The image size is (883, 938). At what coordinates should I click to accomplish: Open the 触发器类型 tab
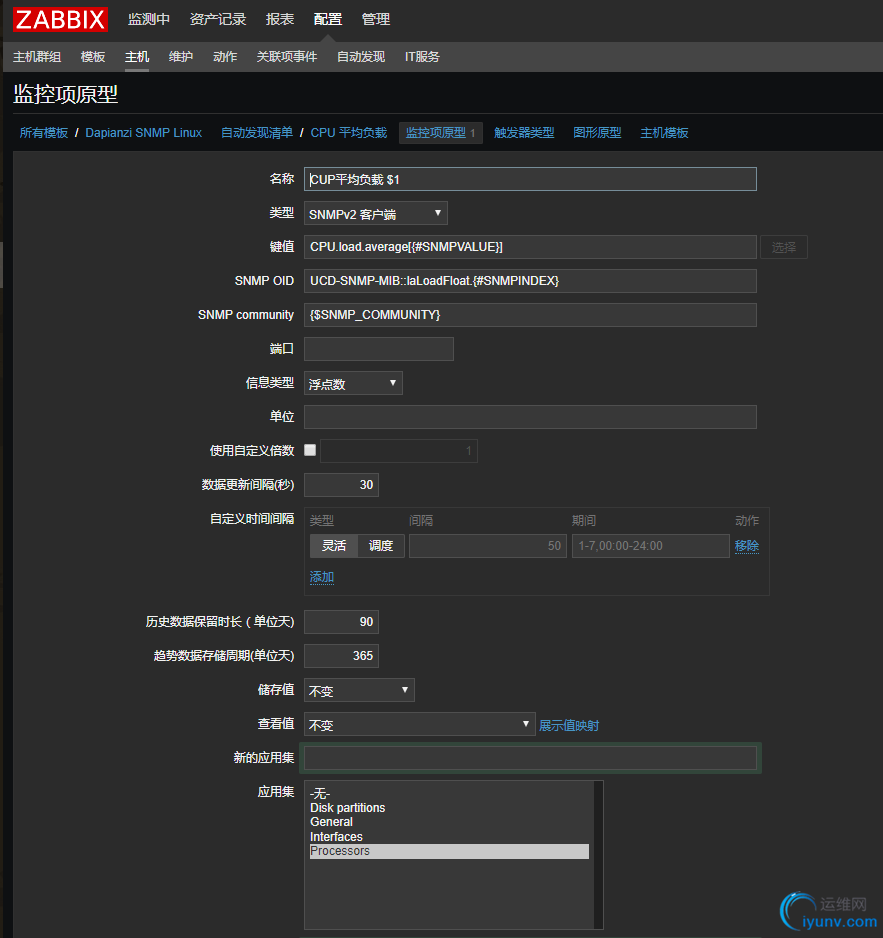pyautogui.click(x=524, y=133)
